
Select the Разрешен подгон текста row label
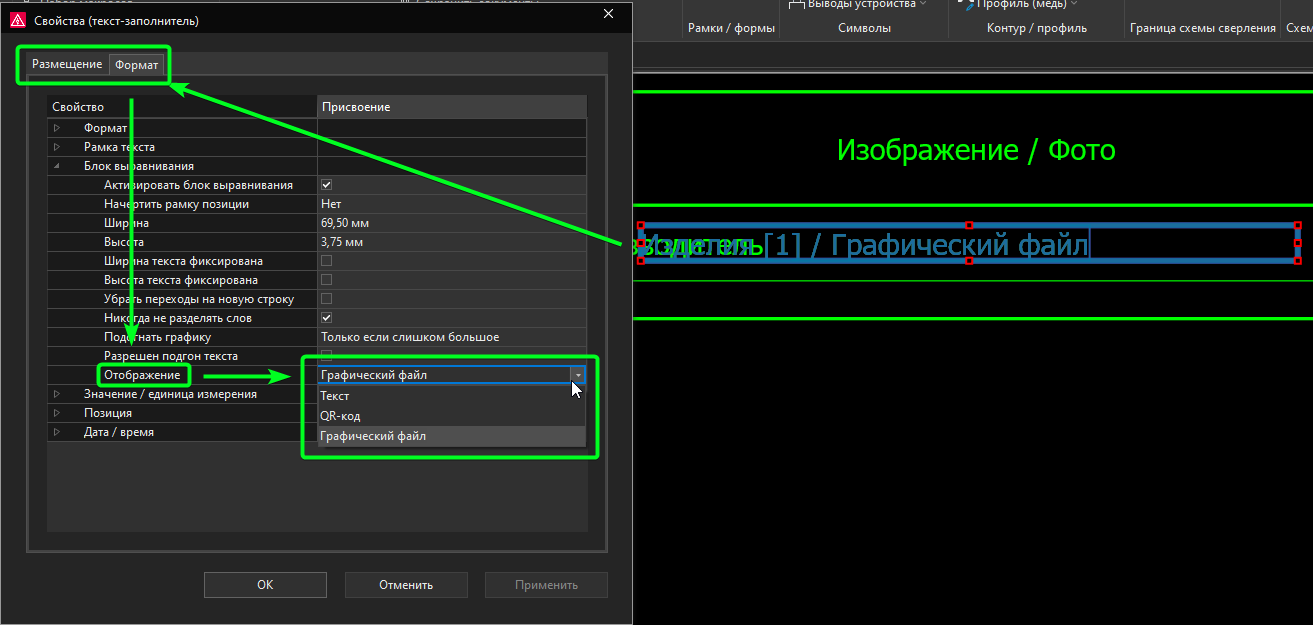click(x=170, y=356)
